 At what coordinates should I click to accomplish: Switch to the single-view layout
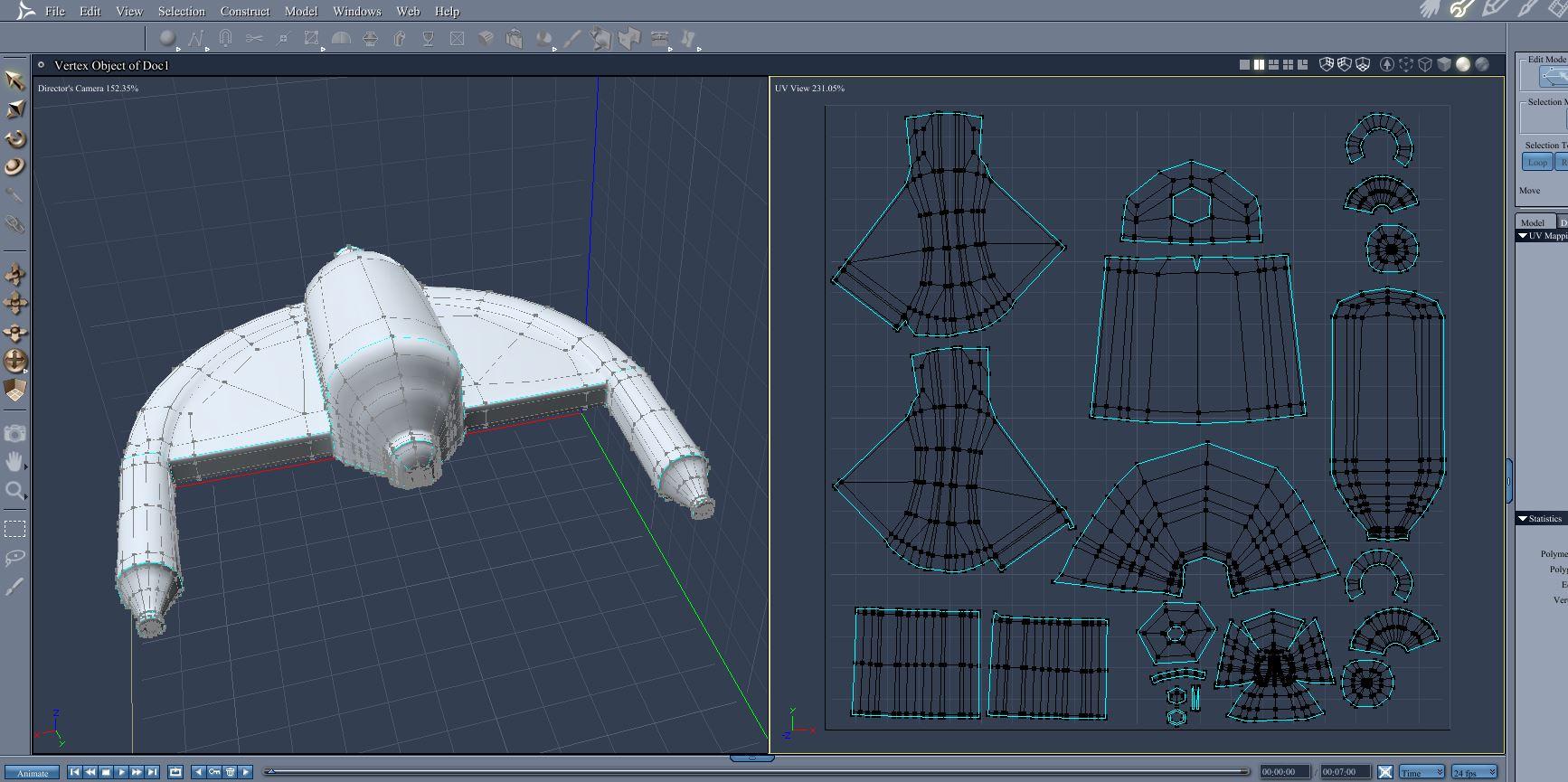click(1244, 64)
